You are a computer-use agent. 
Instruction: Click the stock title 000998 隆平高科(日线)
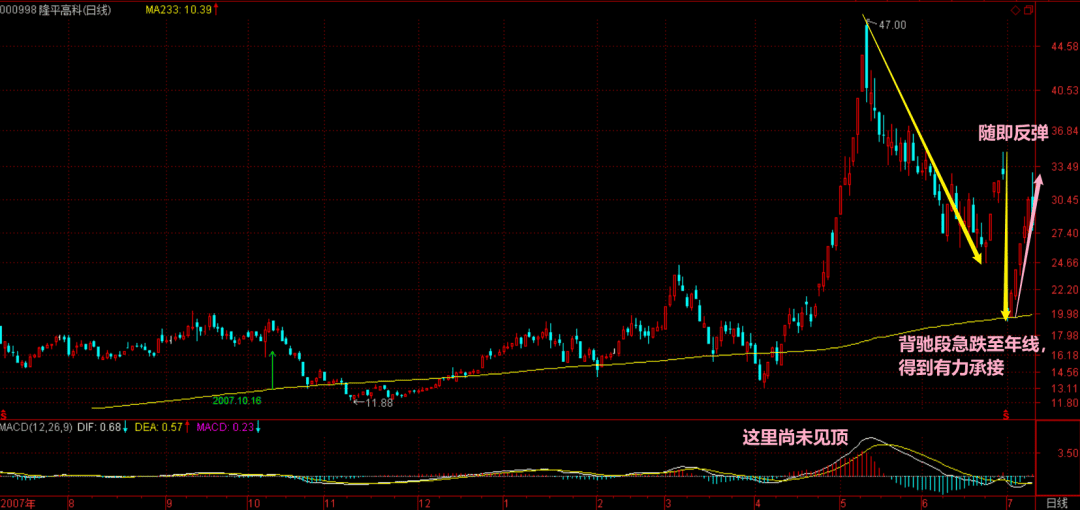pos(56,9)
